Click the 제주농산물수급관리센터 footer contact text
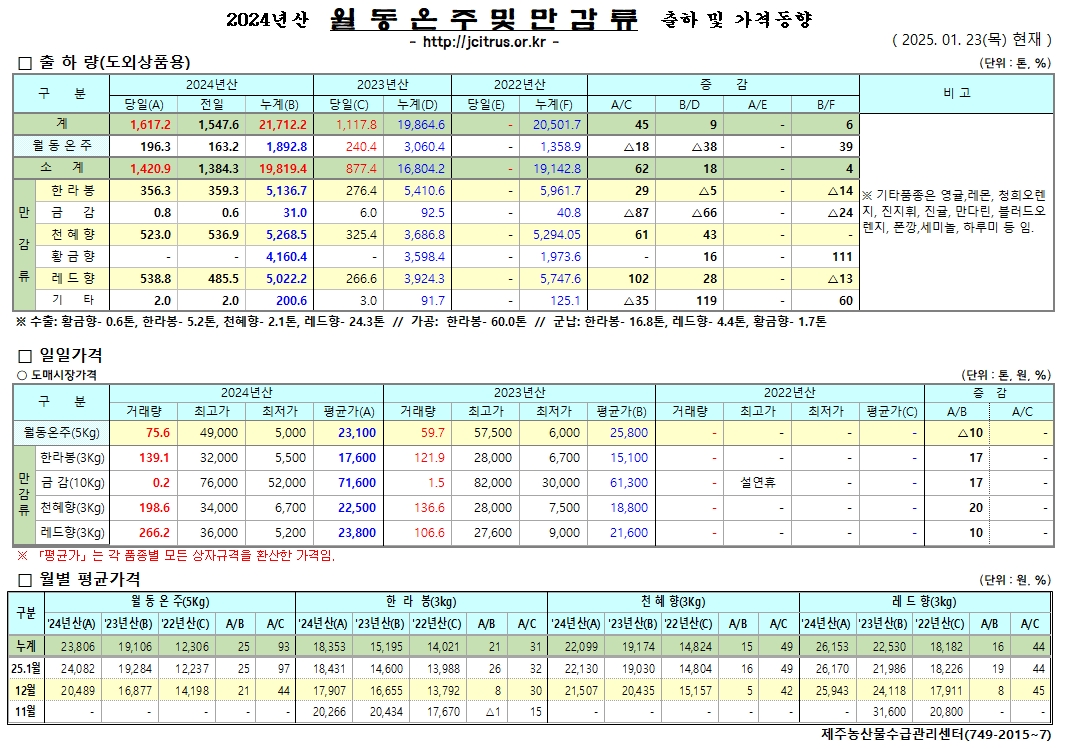1065x749 pixels. 935,735
